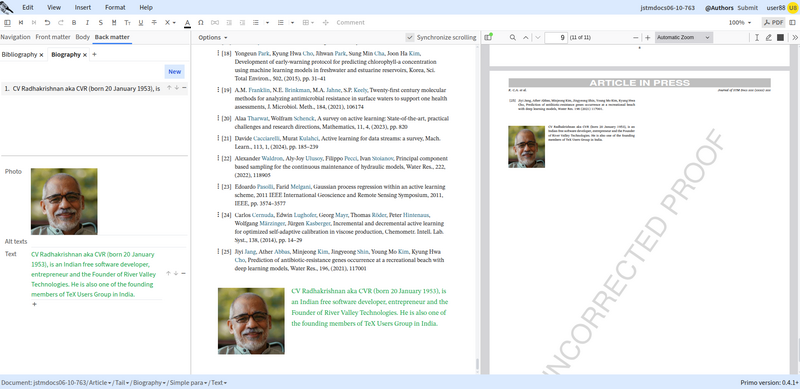800x389 pixels.
Task: Open the user88 account avatar
Action: click(792, 8)
